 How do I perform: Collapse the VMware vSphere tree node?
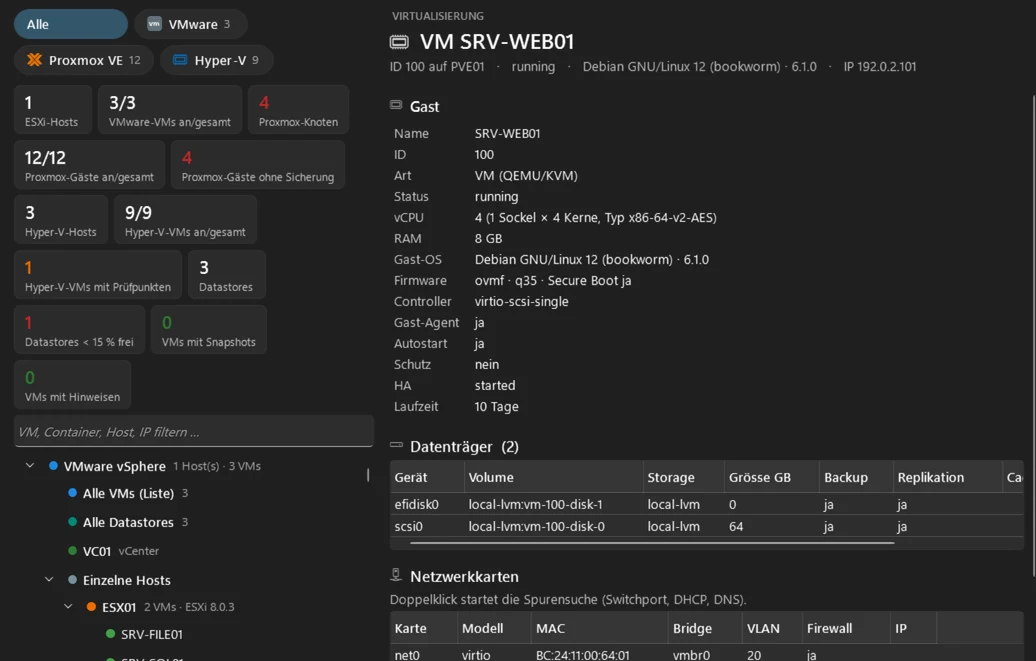(30, 465)
